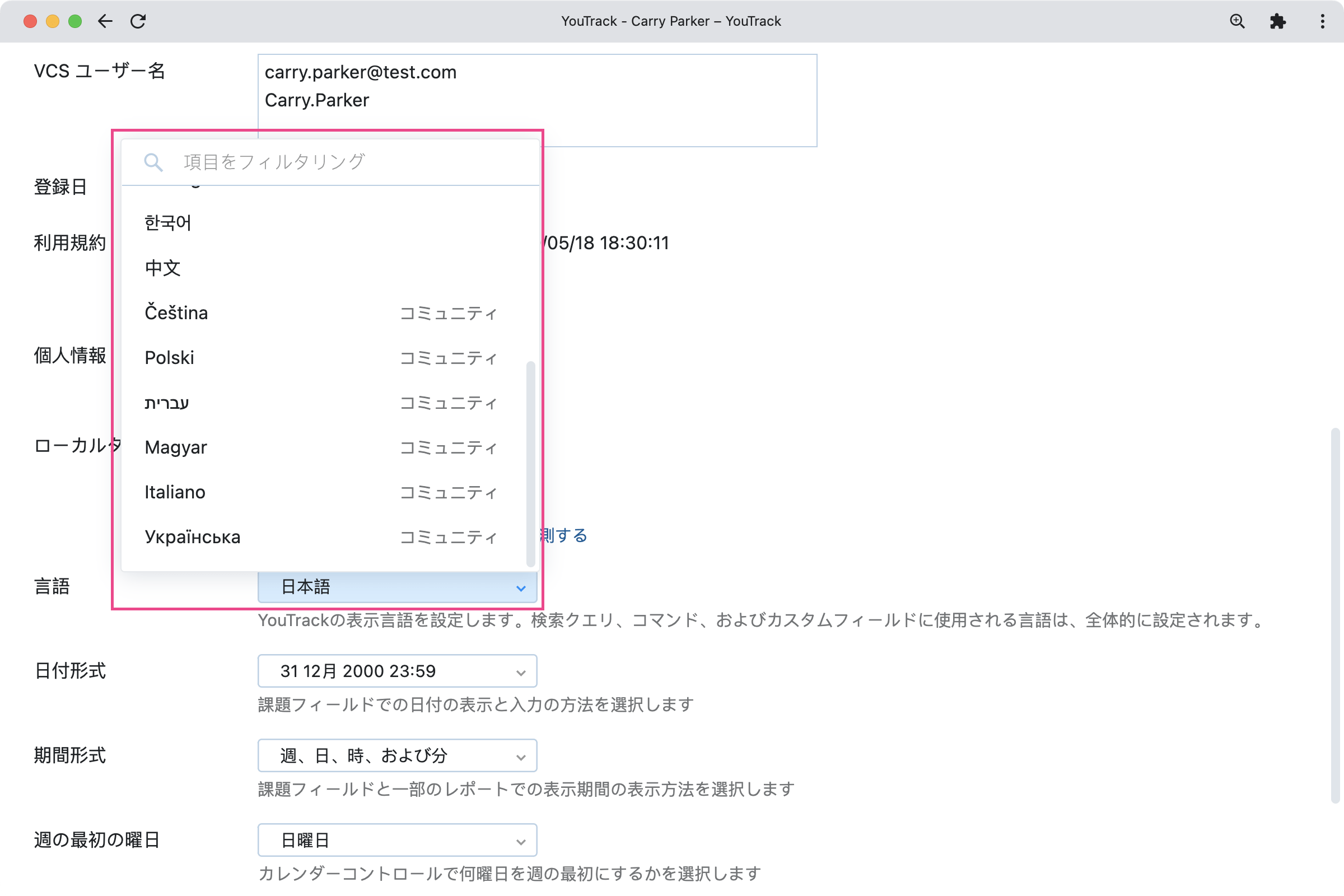The image size is (1344, 896).
Task: Open the browser three-dot menu
Action: 1321,21
